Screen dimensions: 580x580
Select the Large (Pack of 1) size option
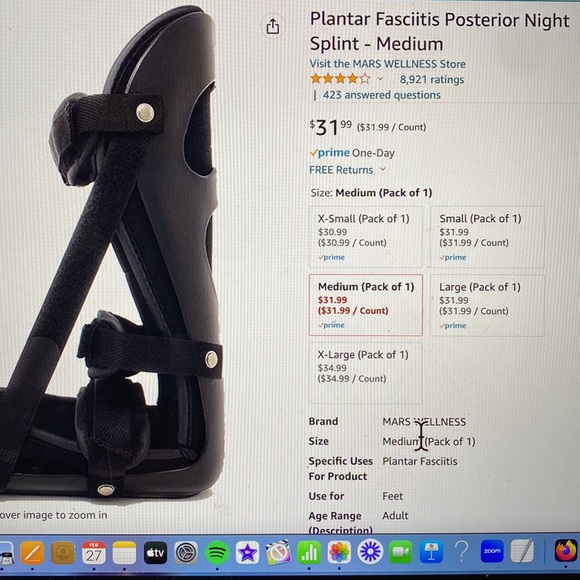click(487, 305)
